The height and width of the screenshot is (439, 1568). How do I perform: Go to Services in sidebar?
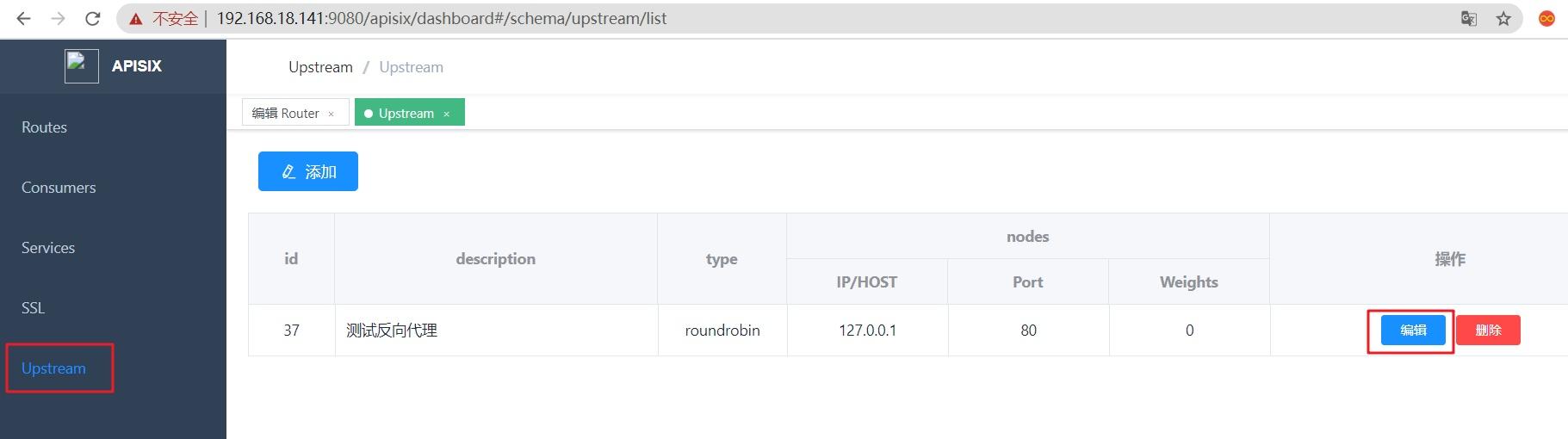(48, 248)
